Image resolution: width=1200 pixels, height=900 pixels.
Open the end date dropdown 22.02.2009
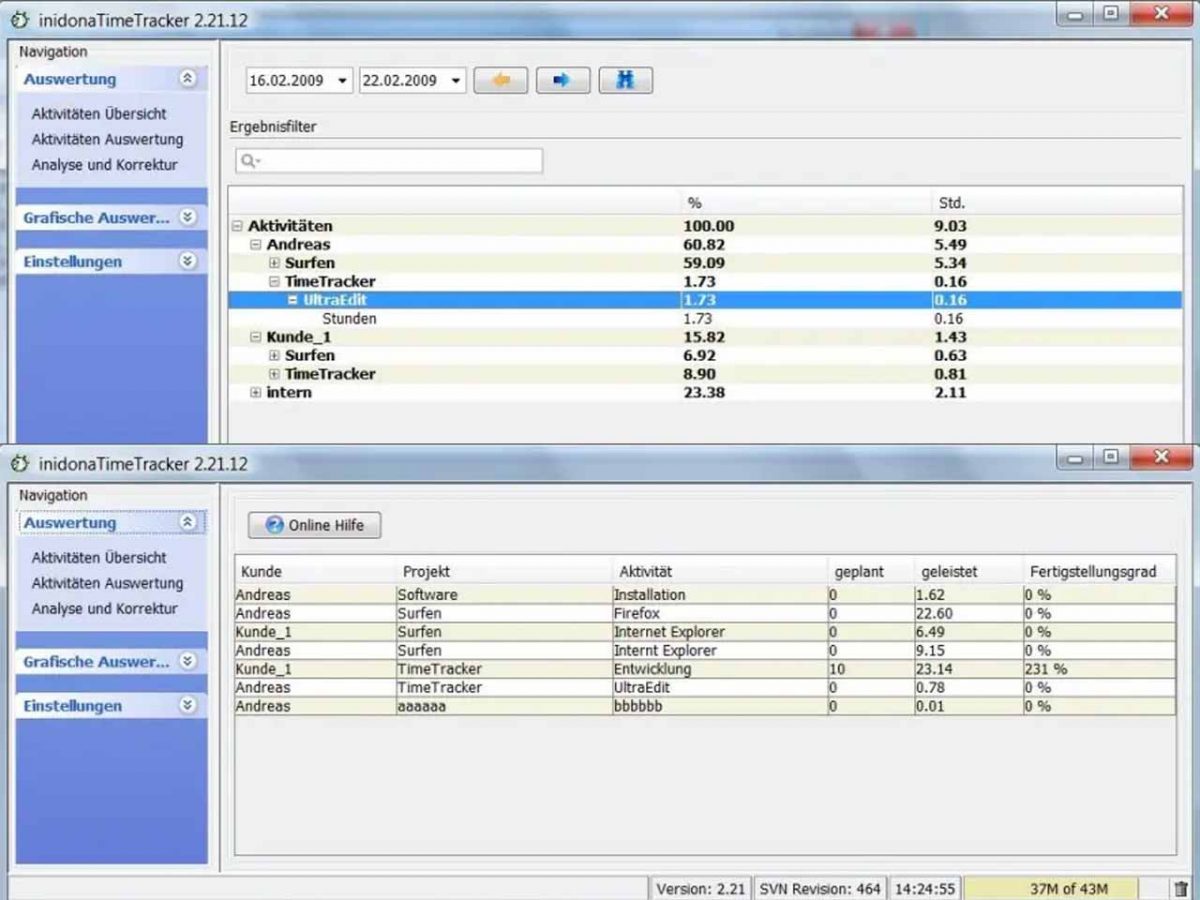coord(456,81)
